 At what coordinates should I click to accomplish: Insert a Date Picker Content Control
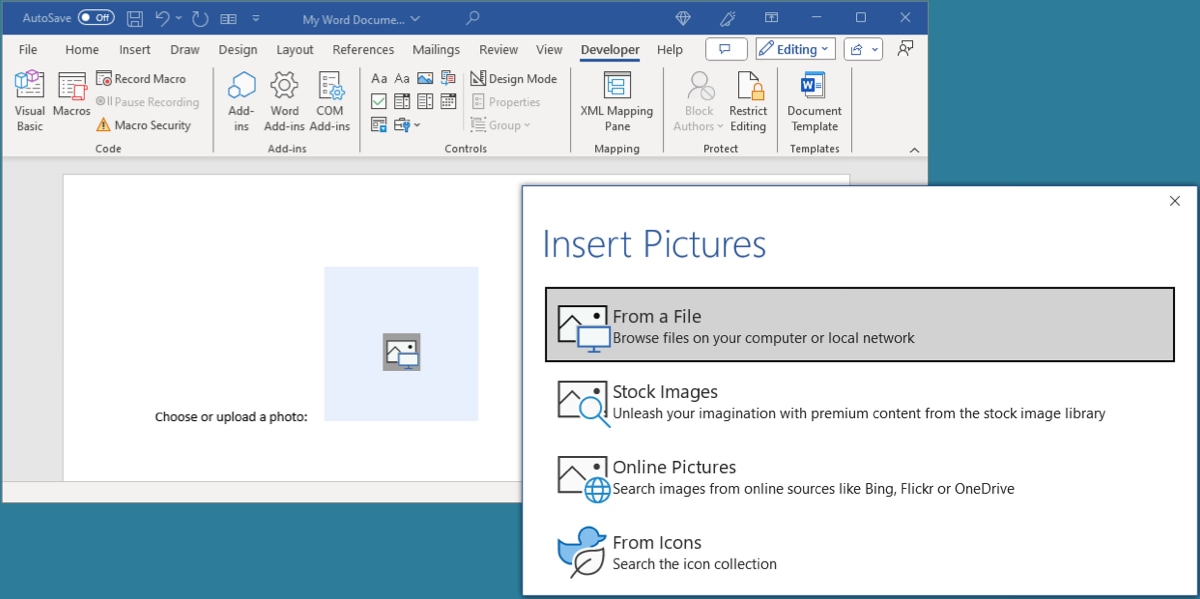[x=448, y=101]
